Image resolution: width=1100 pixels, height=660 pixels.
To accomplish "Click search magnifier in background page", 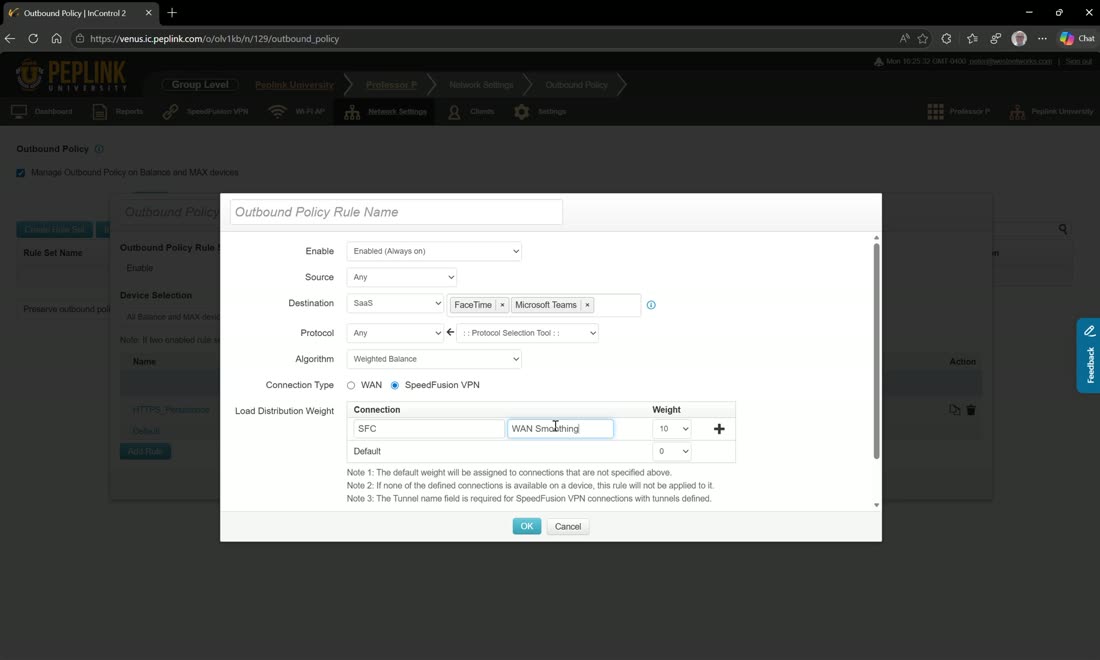I will [1063, 229].
